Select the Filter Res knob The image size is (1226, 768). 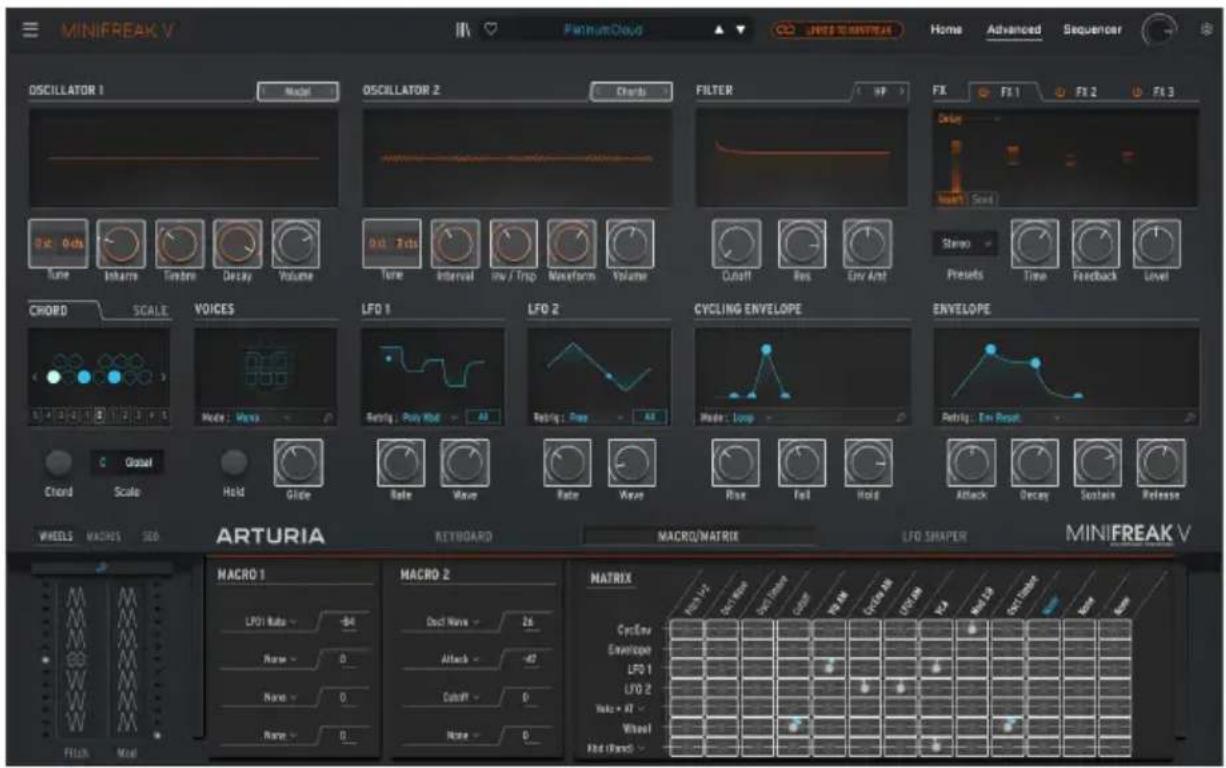802,244
